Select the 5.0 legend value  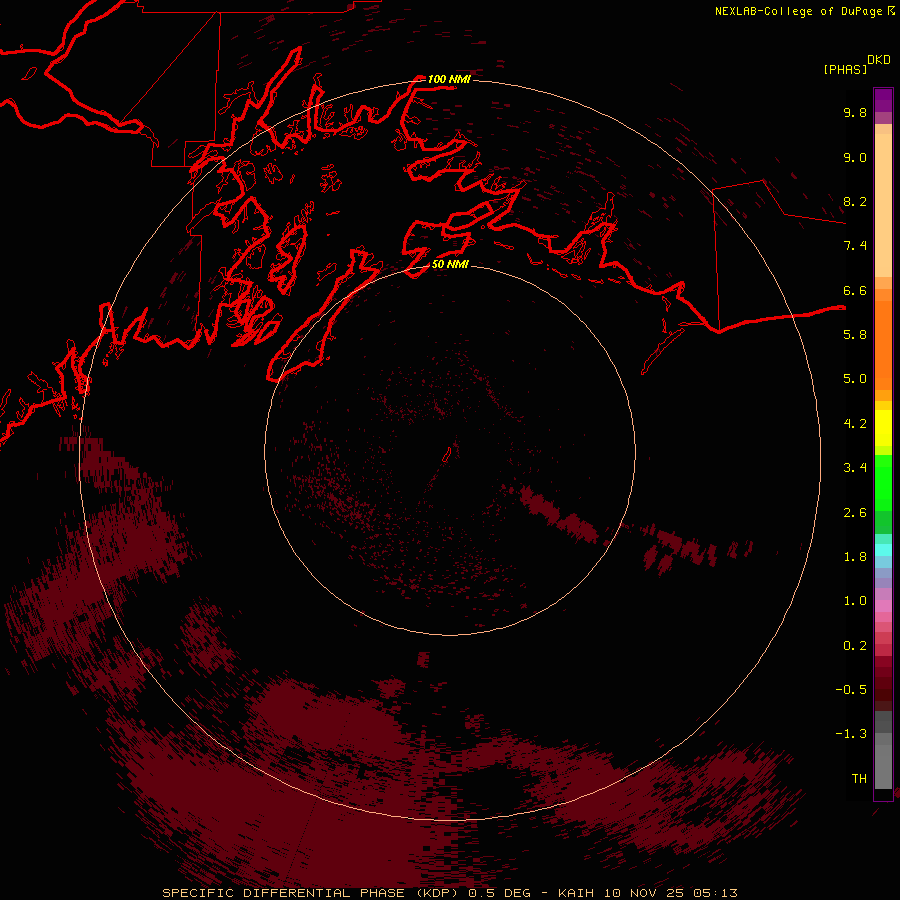[x=855, y=379]
